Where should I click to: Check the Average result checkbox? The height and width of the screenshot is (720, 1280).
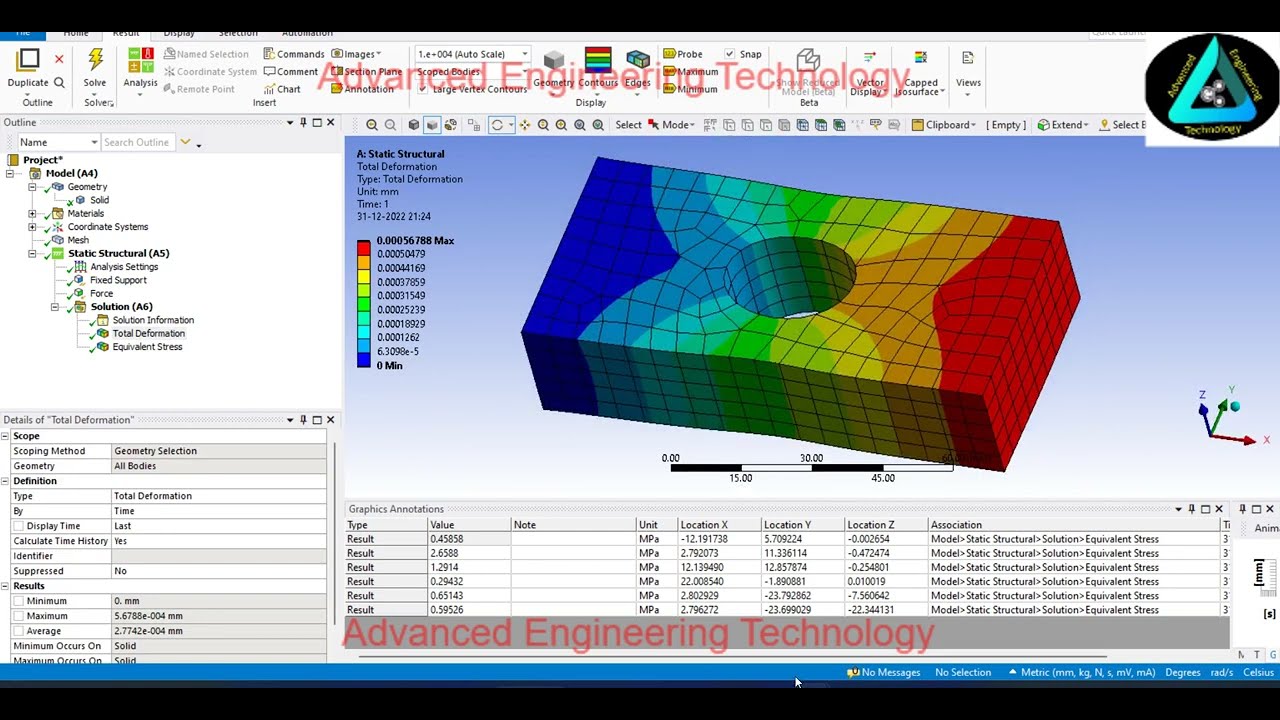(x=18, y=631)
